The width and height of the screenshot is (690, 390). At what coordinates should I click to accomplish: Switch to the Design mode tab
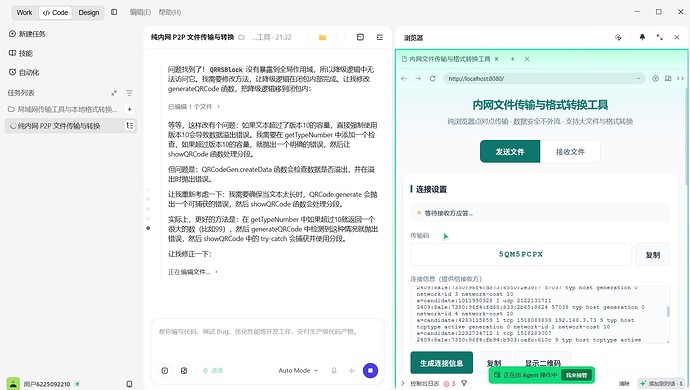click(88, 13)
